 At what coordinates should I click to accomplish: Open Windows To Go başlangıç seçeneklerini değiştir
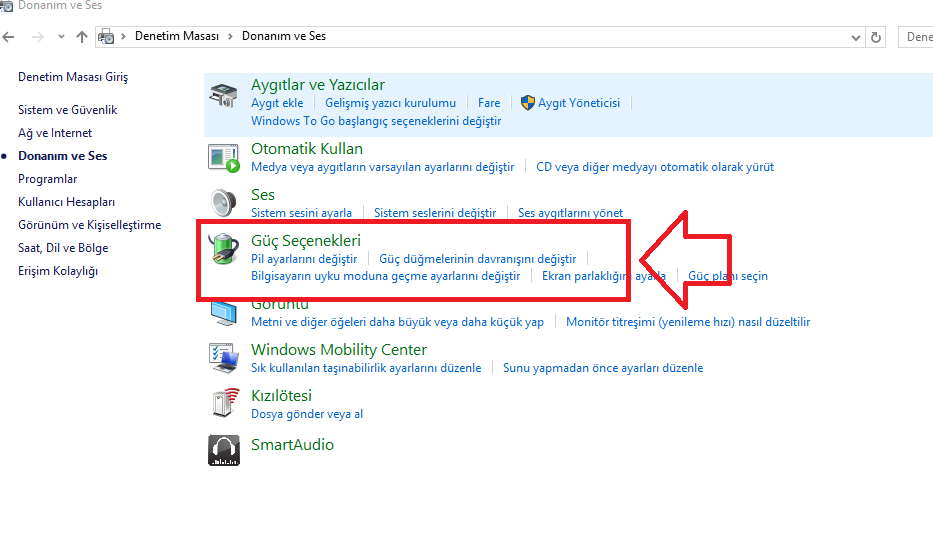pyautogui.click(x=376, y=121)
